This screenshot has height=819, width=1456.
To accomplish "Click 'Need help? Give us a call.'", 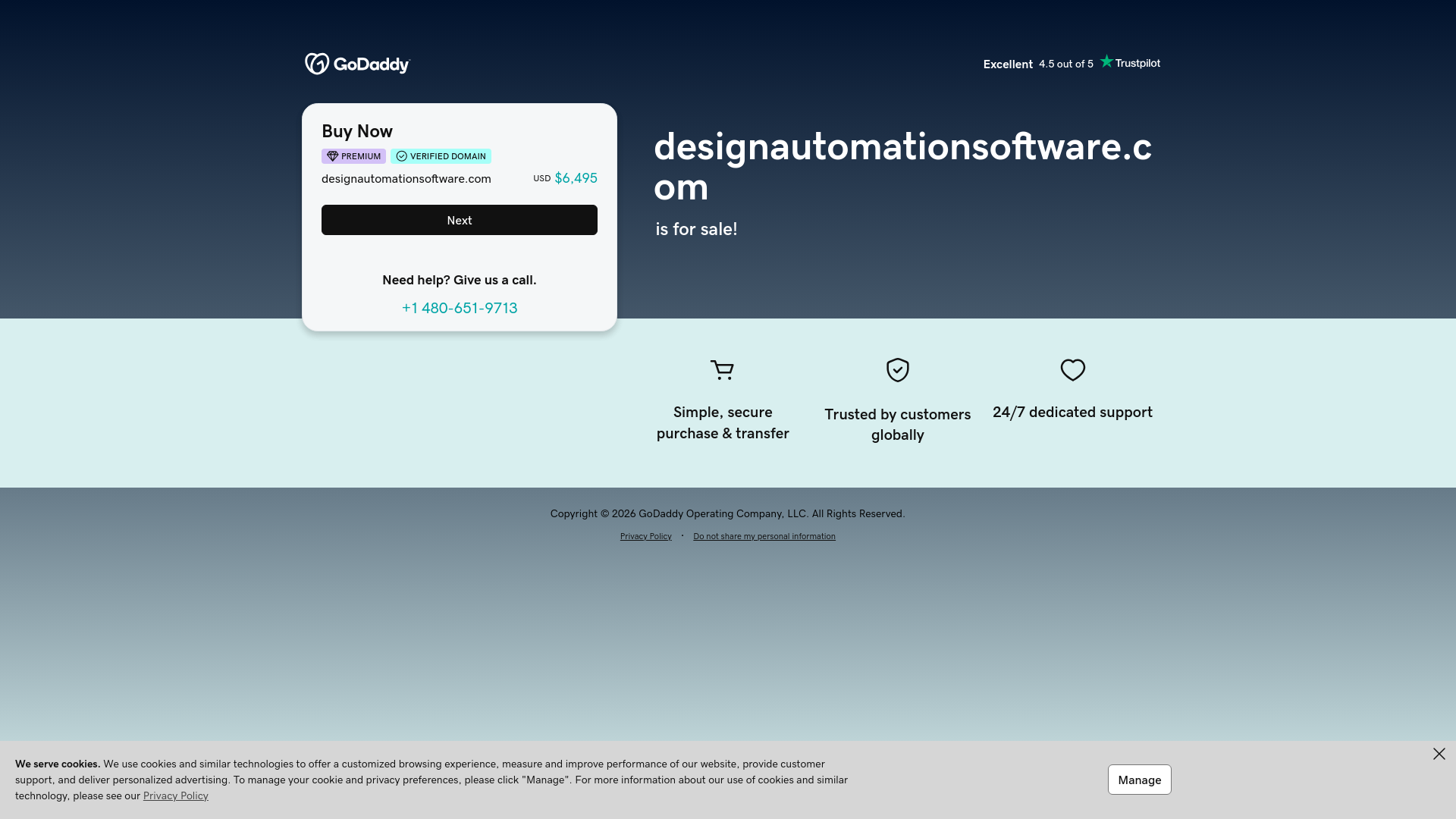I will pyautogui.click(x=460, y=280).
